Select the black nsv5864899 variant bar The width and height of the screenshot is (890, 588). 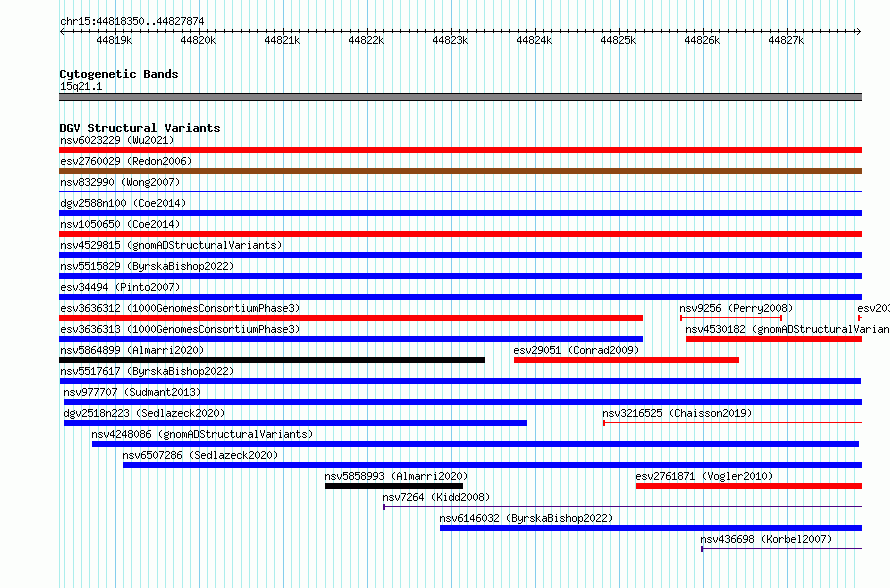[x=272, y=360]
